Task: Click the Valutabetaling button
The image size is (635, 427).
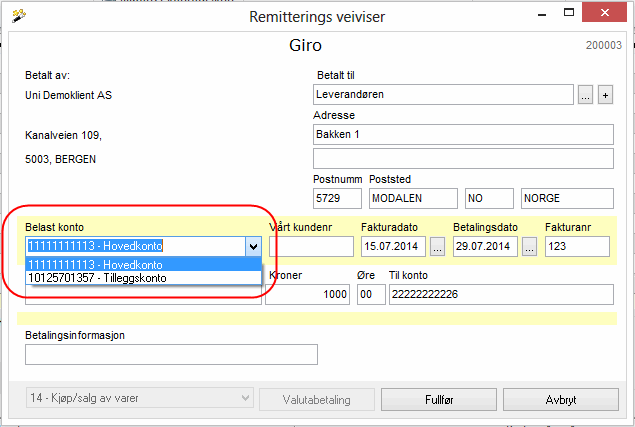Action: pos(315,400)
